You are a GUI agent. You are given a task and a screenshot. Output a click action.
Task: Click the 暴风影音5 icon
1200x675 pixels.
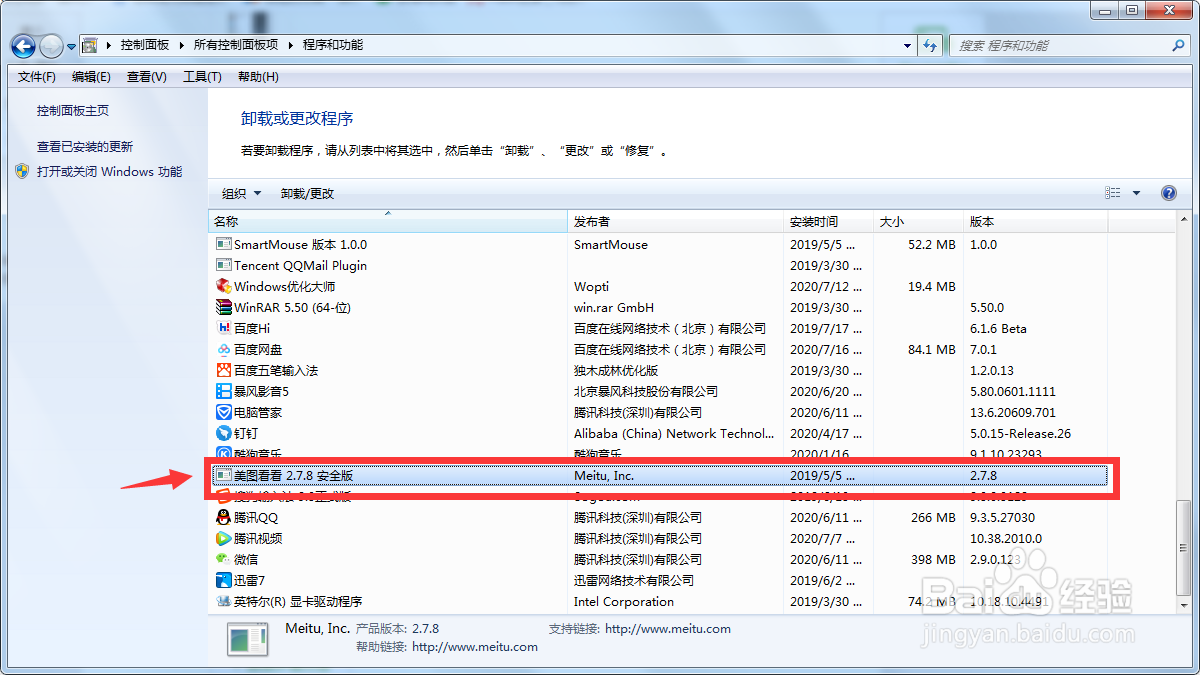(224, 391)
